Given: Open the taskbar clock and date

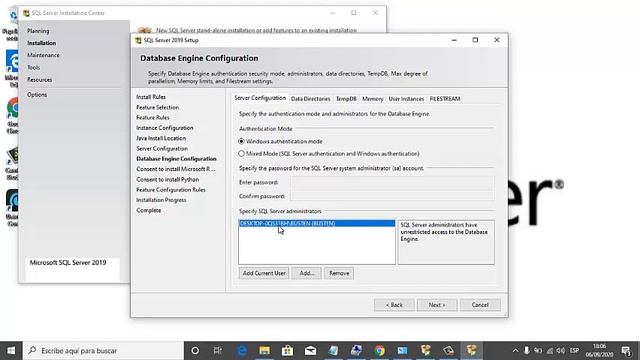Looking at the screenshot, I should pyautogui.click(x=599, y=351).
